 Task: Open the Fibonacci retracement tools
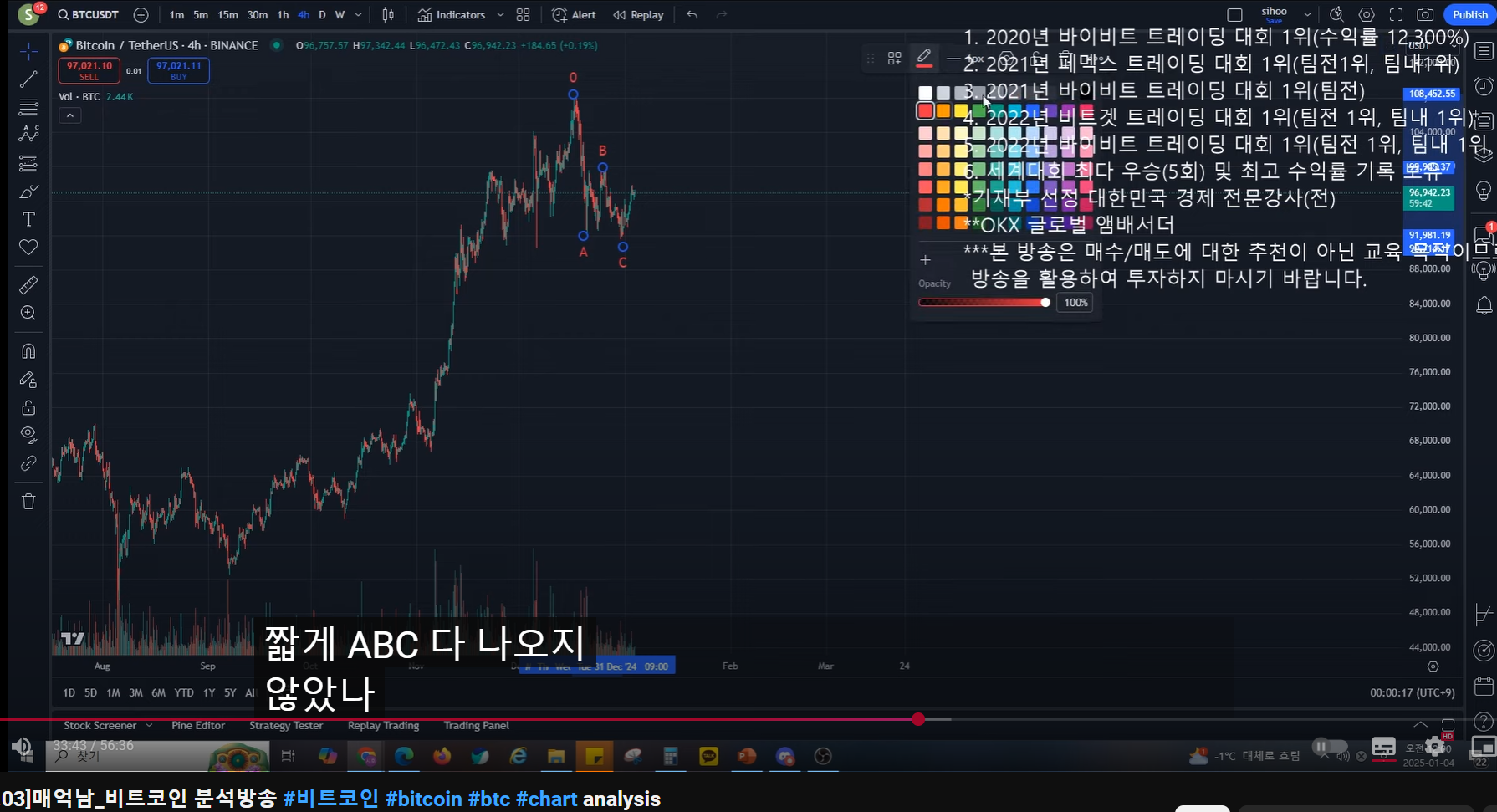[x=28, y=107]
